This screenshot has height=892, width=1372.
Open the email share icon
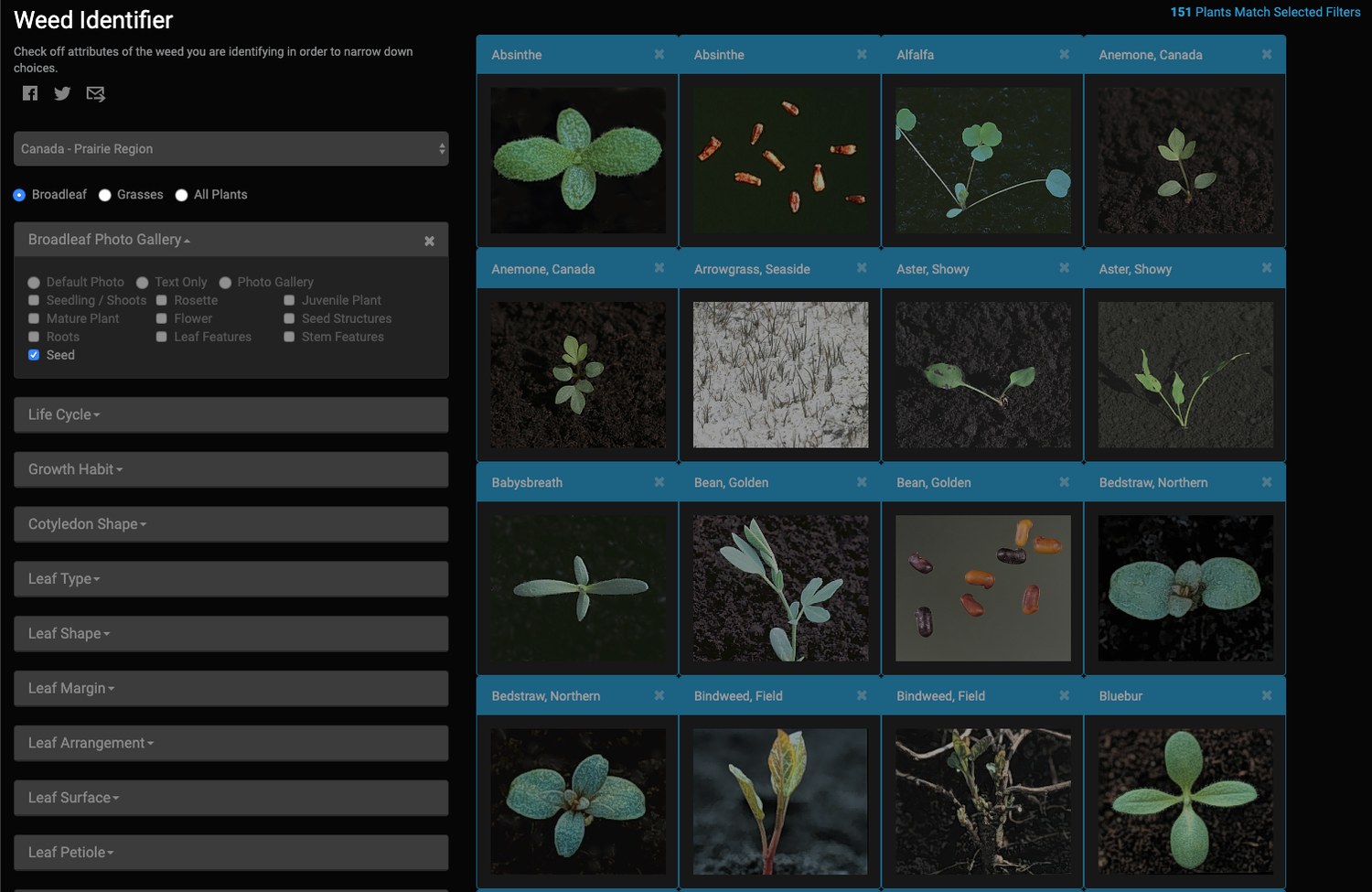tap(95, 93)
